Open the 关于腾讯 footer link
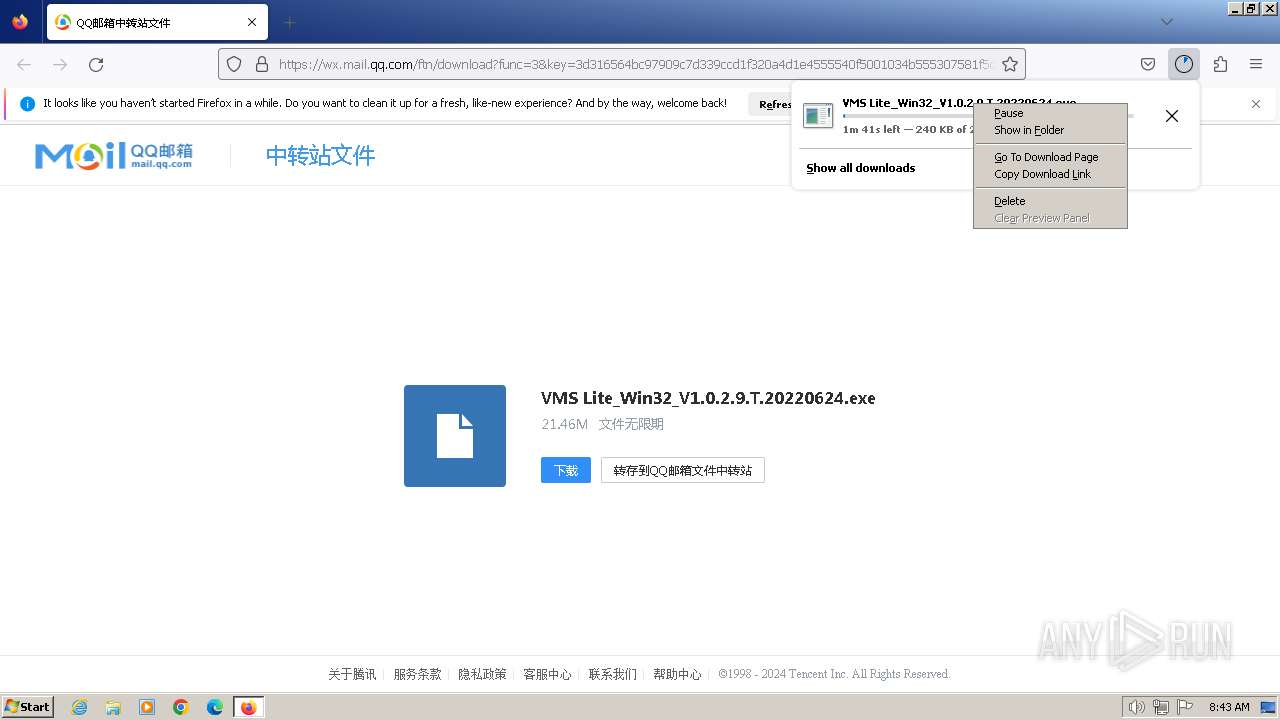Screen dimensions: 1280x720 (352, 674)
